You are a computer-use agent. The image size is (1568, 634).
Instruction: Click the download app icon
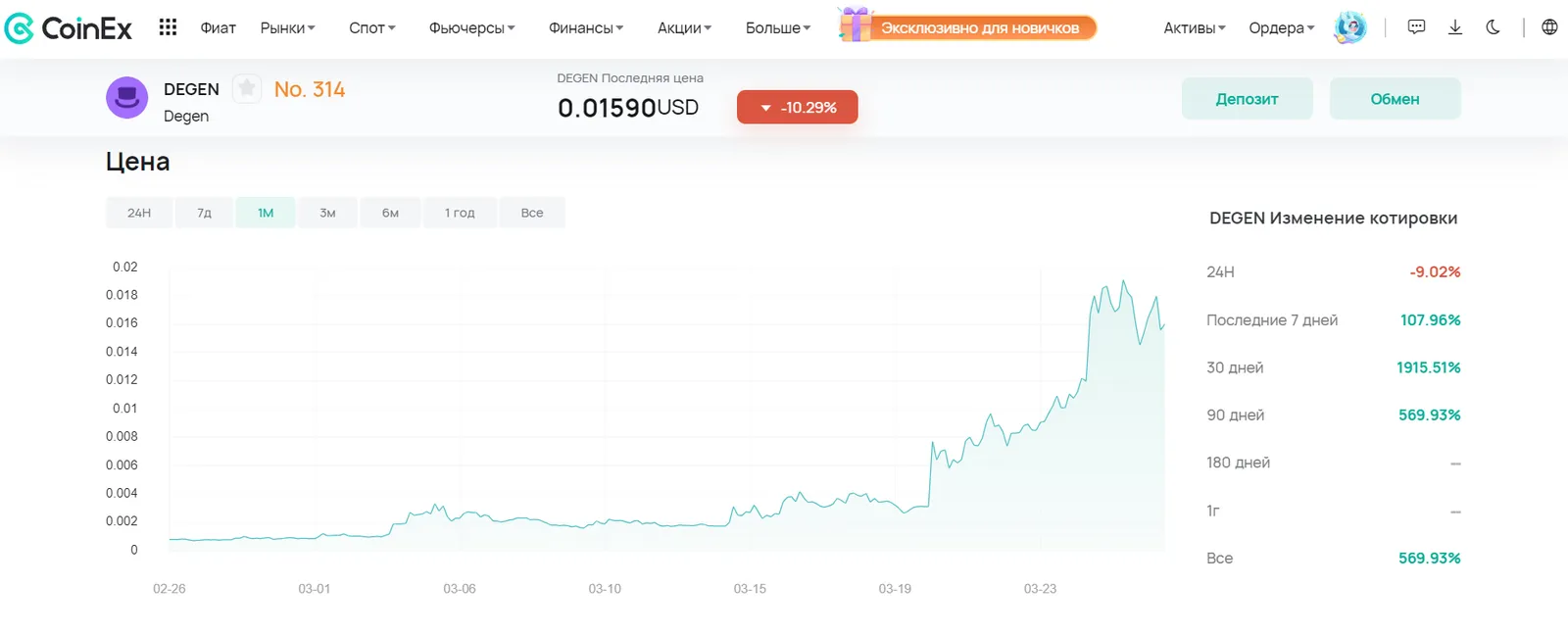(1455, 27)
